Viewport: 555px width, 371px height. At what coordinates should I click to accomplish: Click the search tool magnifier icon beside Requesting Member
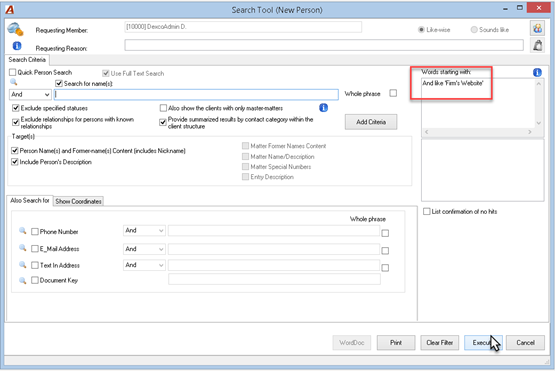coord(15,29)
